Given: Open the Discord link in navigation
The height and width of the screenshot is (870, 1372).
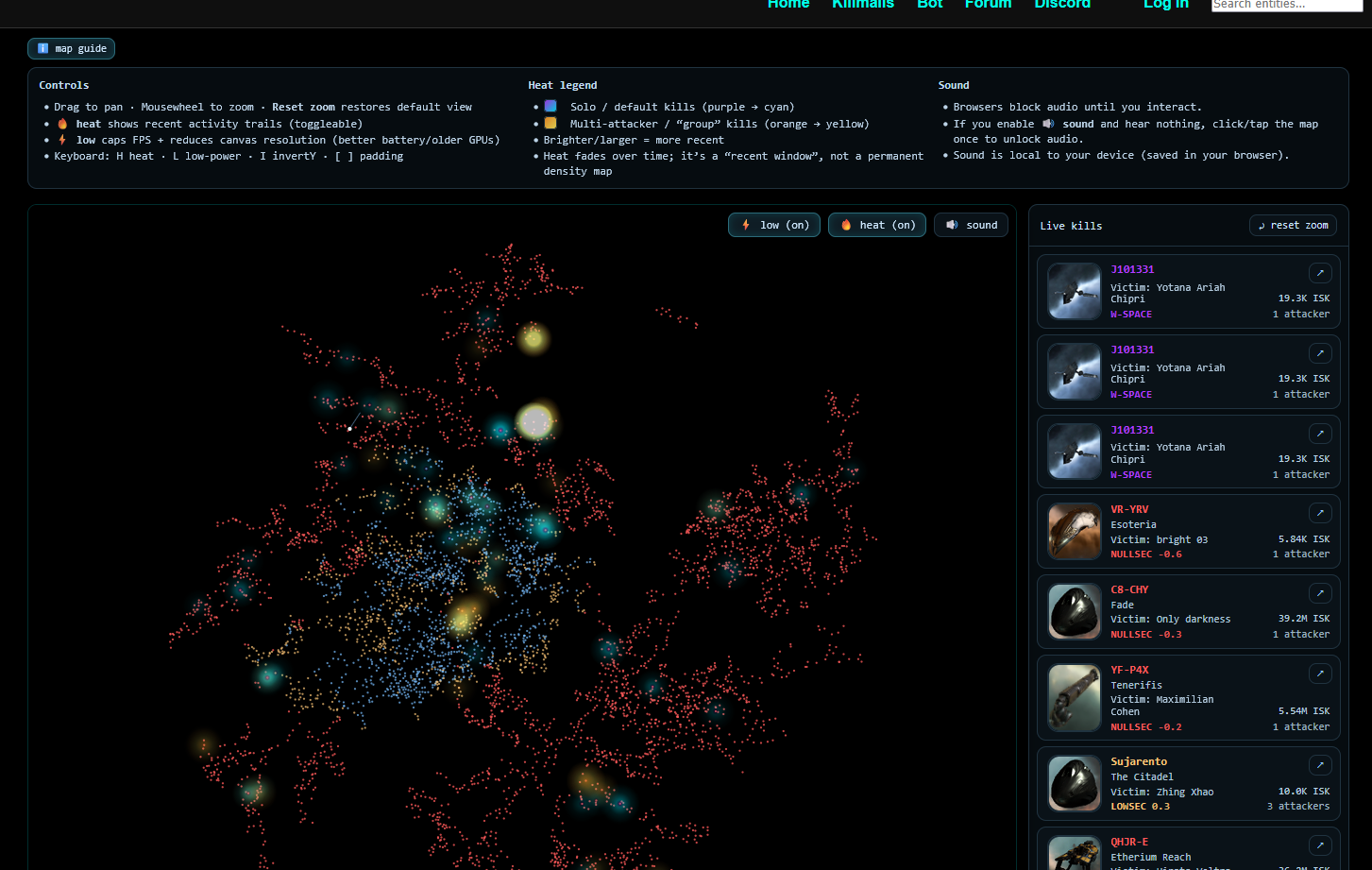Looking at the screenshot, I should [1062, 5].
